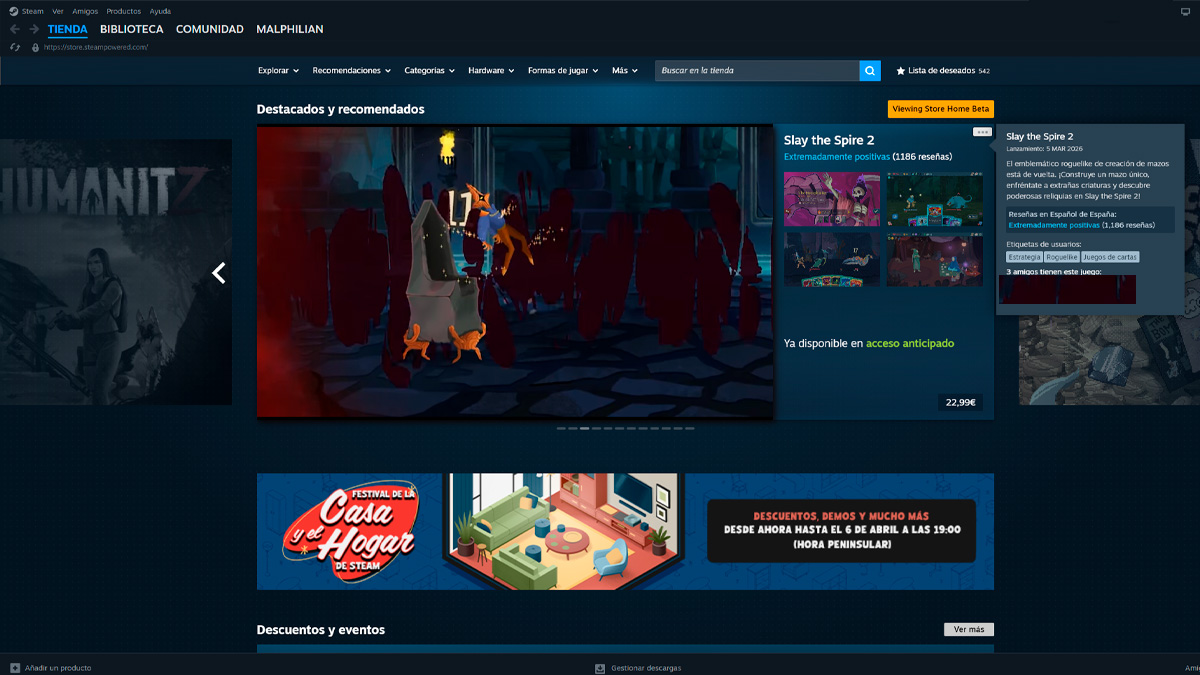
Task: Click Extremadamente positivas reviews link
Action: point(837,156)
